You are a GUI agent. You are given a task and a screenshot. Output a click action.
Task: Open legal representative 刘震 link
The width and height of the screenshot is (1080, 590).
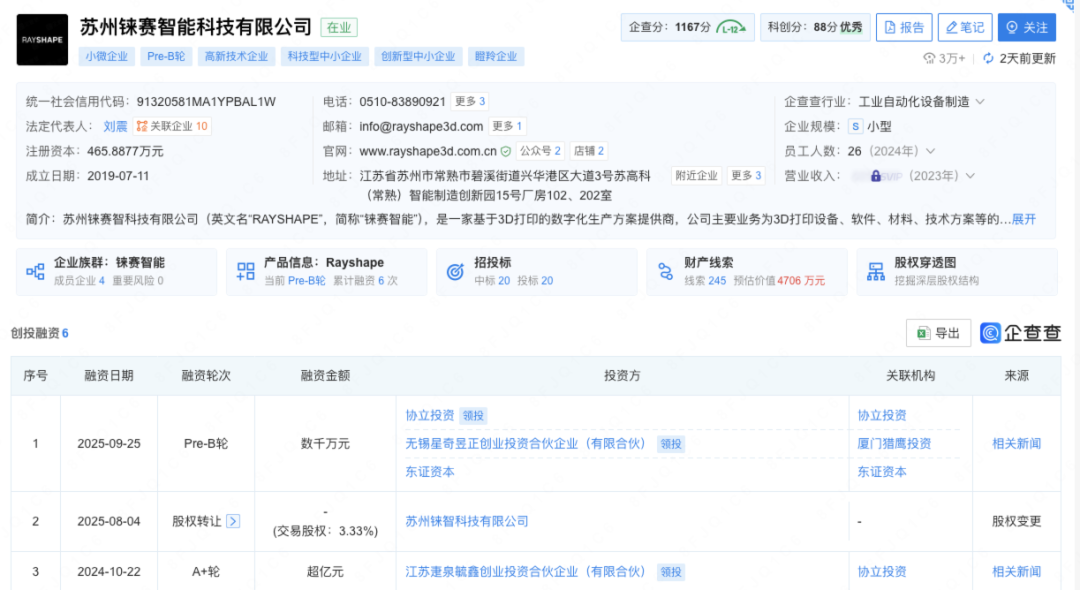pos(115,127)
